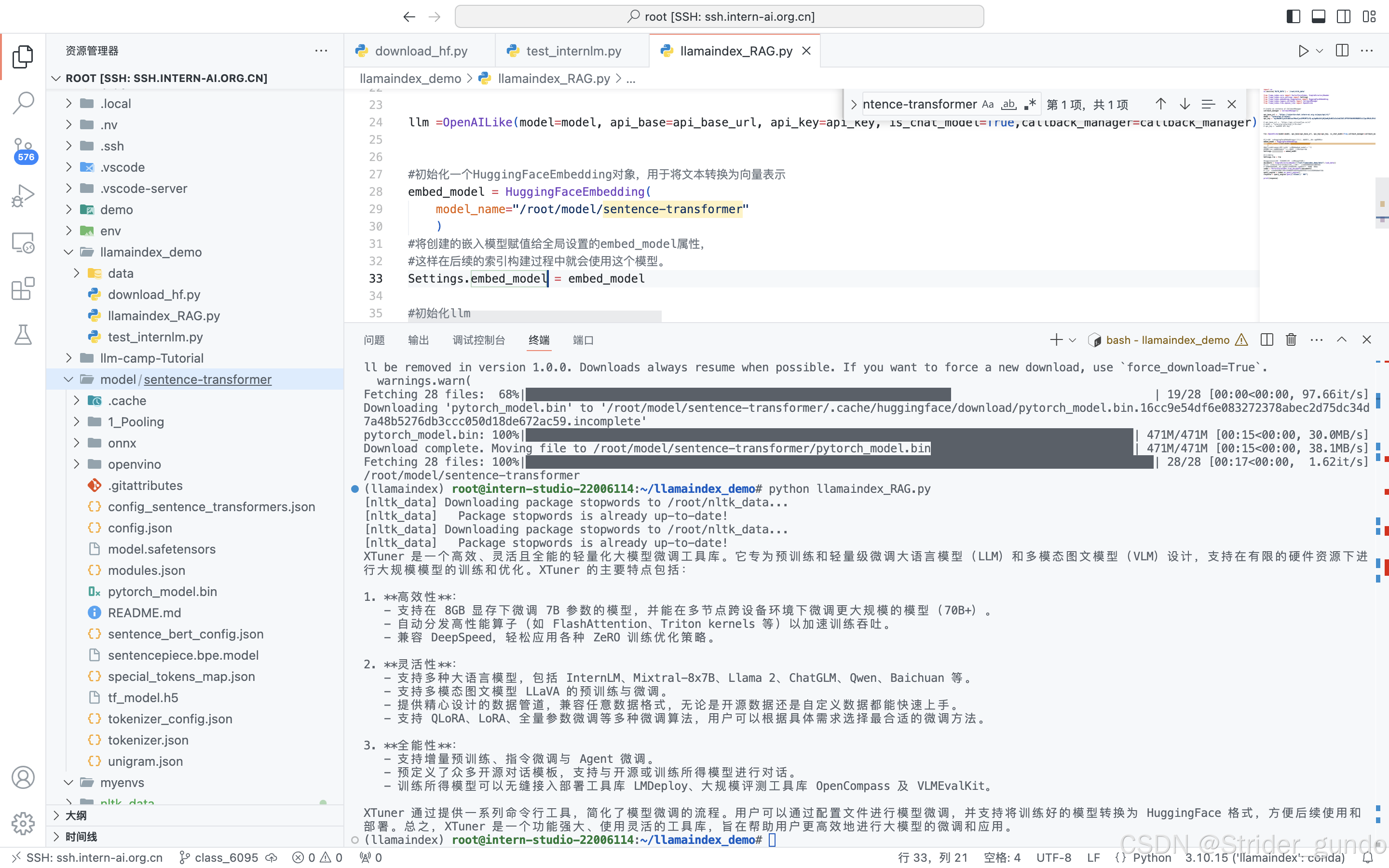This screenshot has height=868, width=1389.
Task: Open the Search view in activity bar
Action: (23, 103)
